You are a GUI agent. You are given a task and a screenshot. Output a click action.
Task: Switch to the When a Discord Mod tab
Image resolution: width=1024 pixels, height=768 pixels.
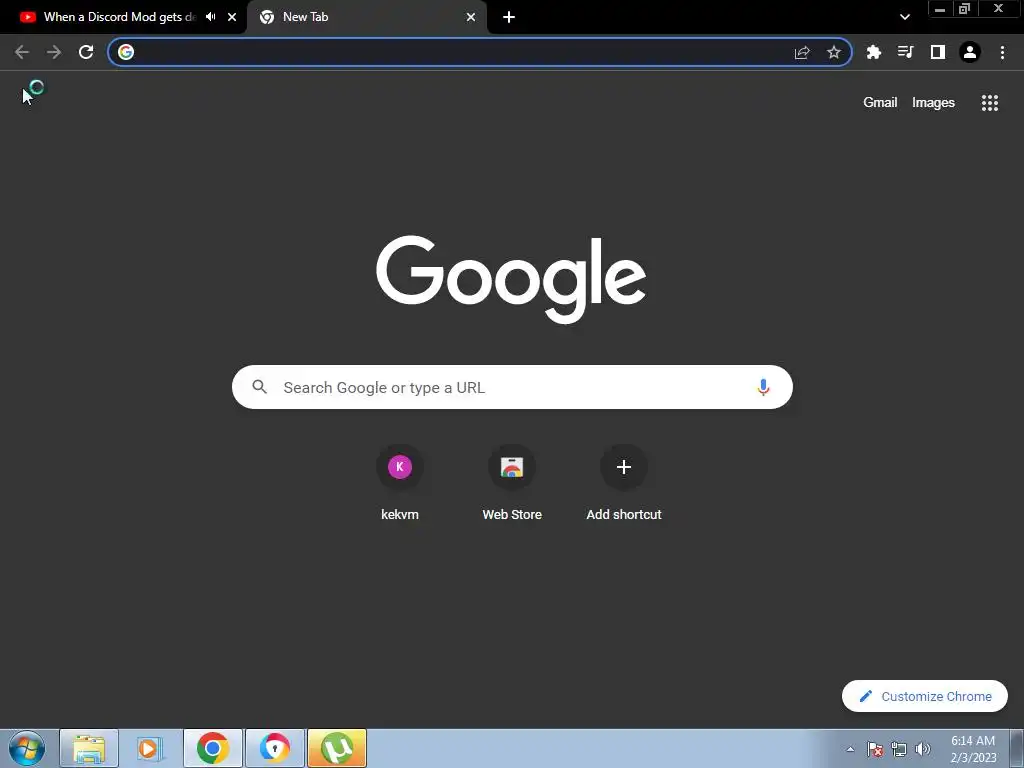click(x=118, y=17)
